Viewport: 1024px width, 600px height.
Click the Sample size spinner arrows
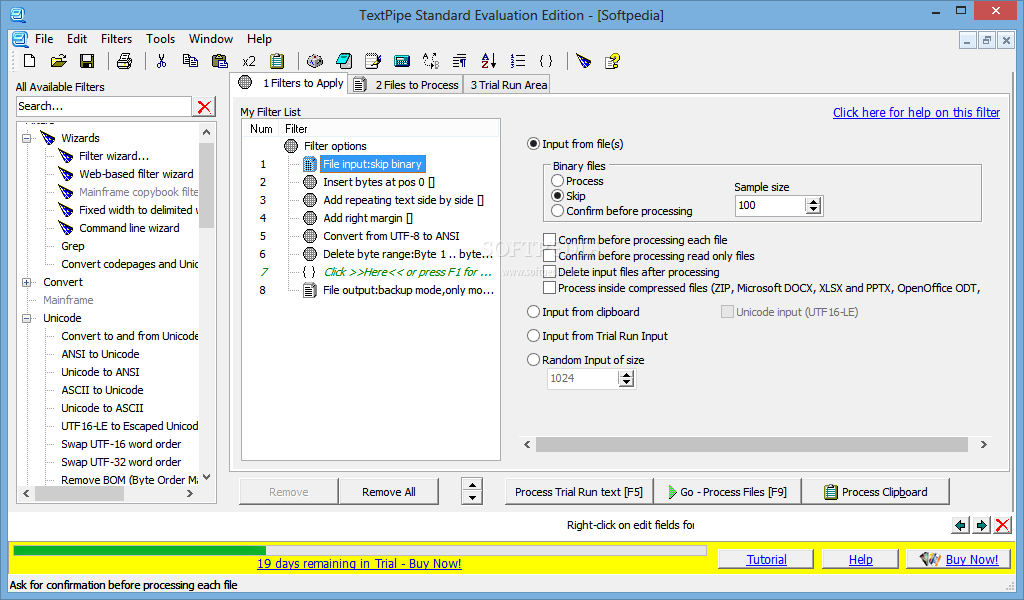click(x=813, y=206)
